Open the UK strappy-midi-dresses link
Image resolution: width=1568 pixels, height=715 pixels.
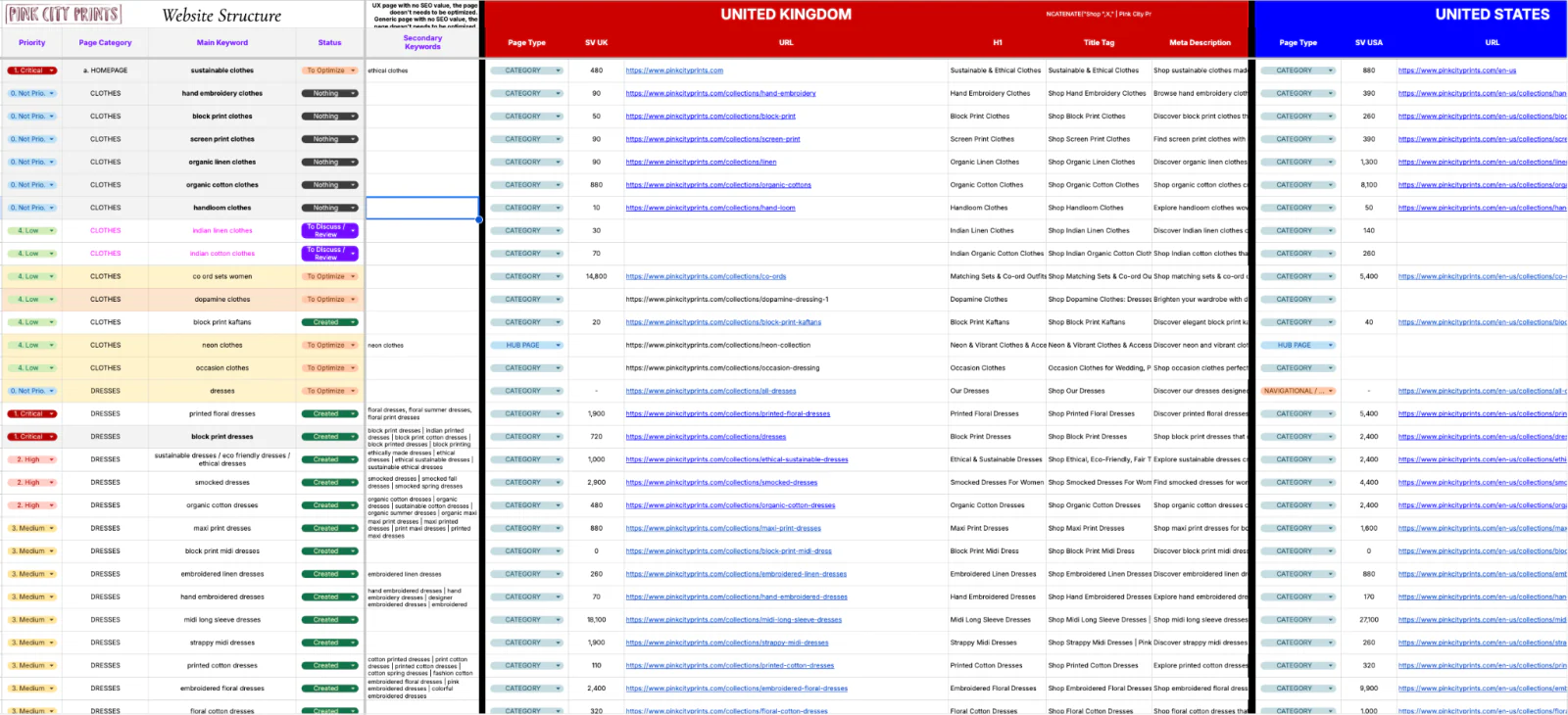727,643
